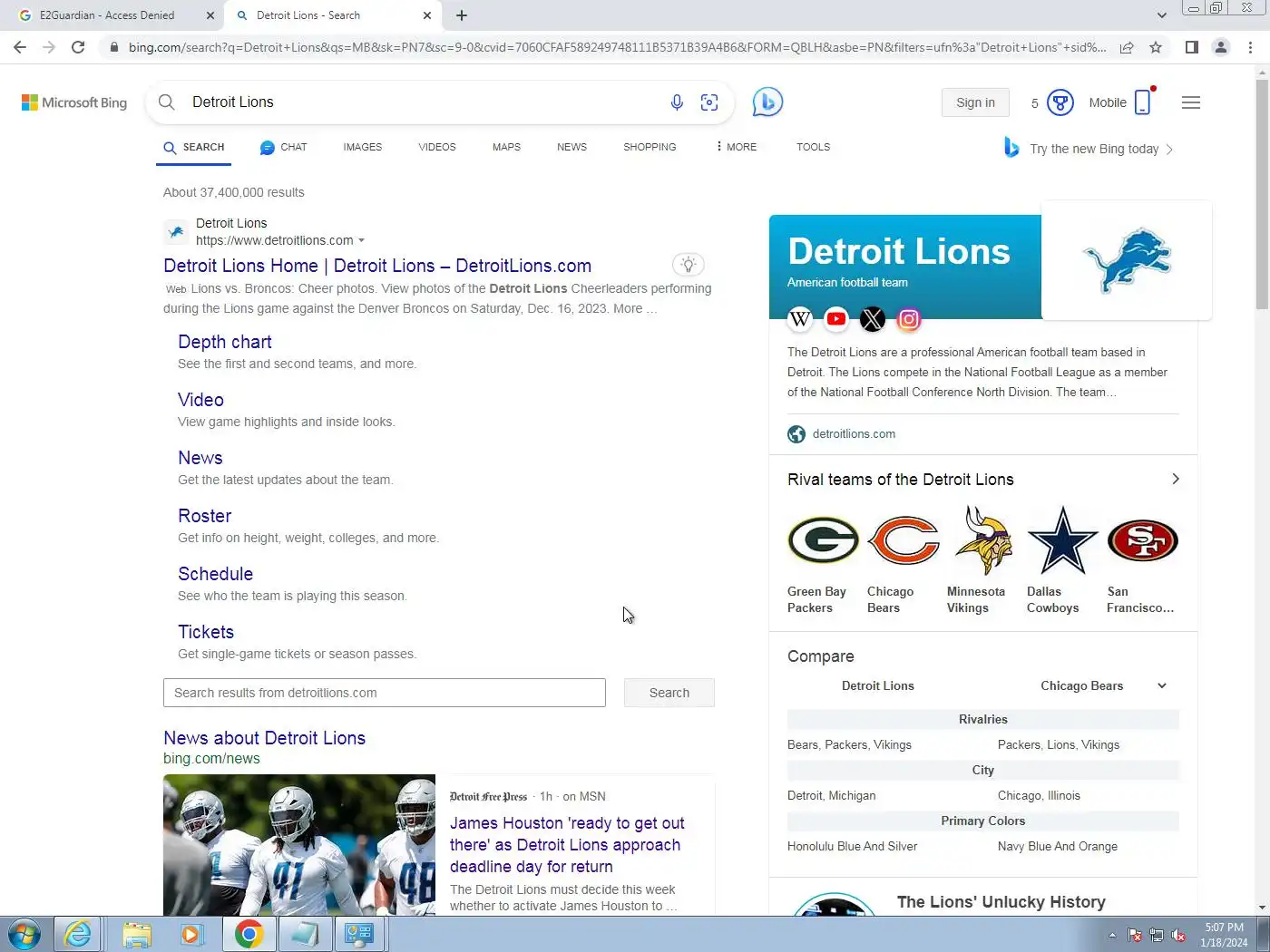This screenshot has width=1270, height=952.
Task: Select the Minnesota Vikings logo
Action: 983,540
